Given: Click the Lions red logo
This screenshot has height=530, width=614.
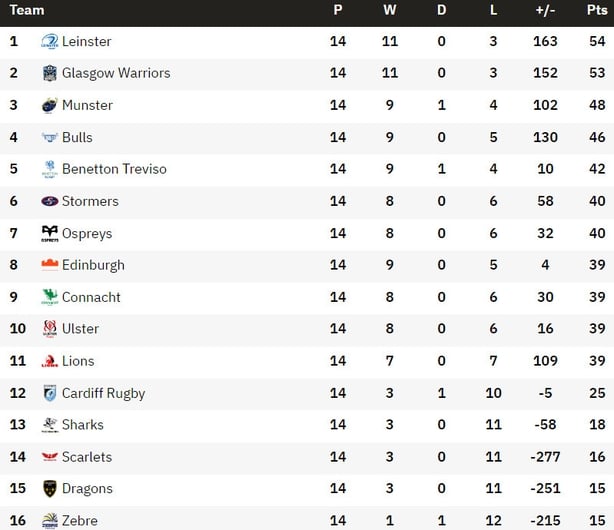Looking at the screenshot, I should [x=49, y=361].
